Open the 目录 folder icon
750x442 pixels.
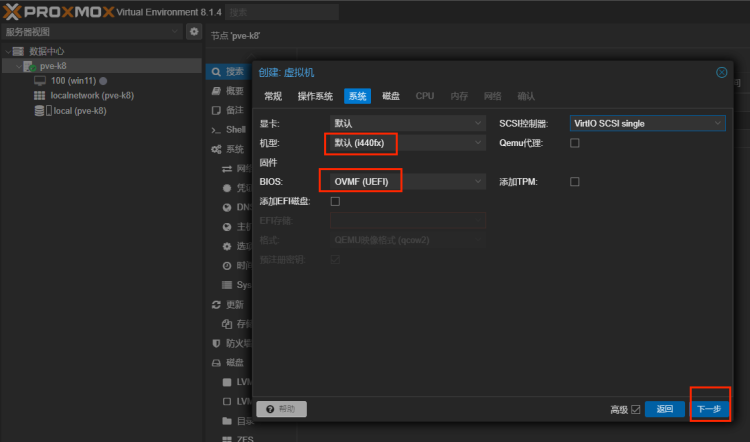227,421
